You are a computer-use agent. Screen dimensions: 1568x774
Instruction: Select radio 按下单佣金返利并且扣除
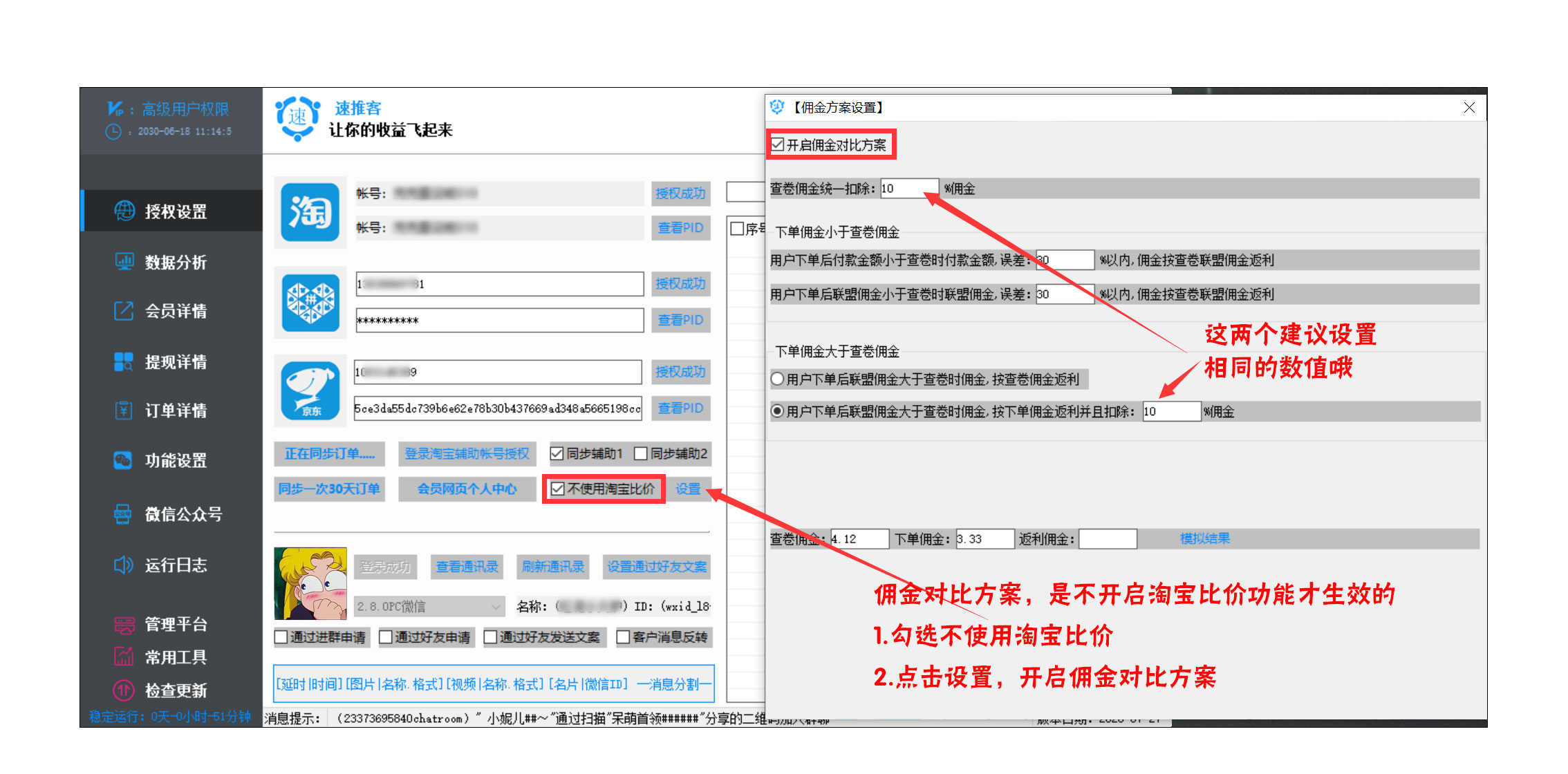pyautogui.click(x=778, y=411)
